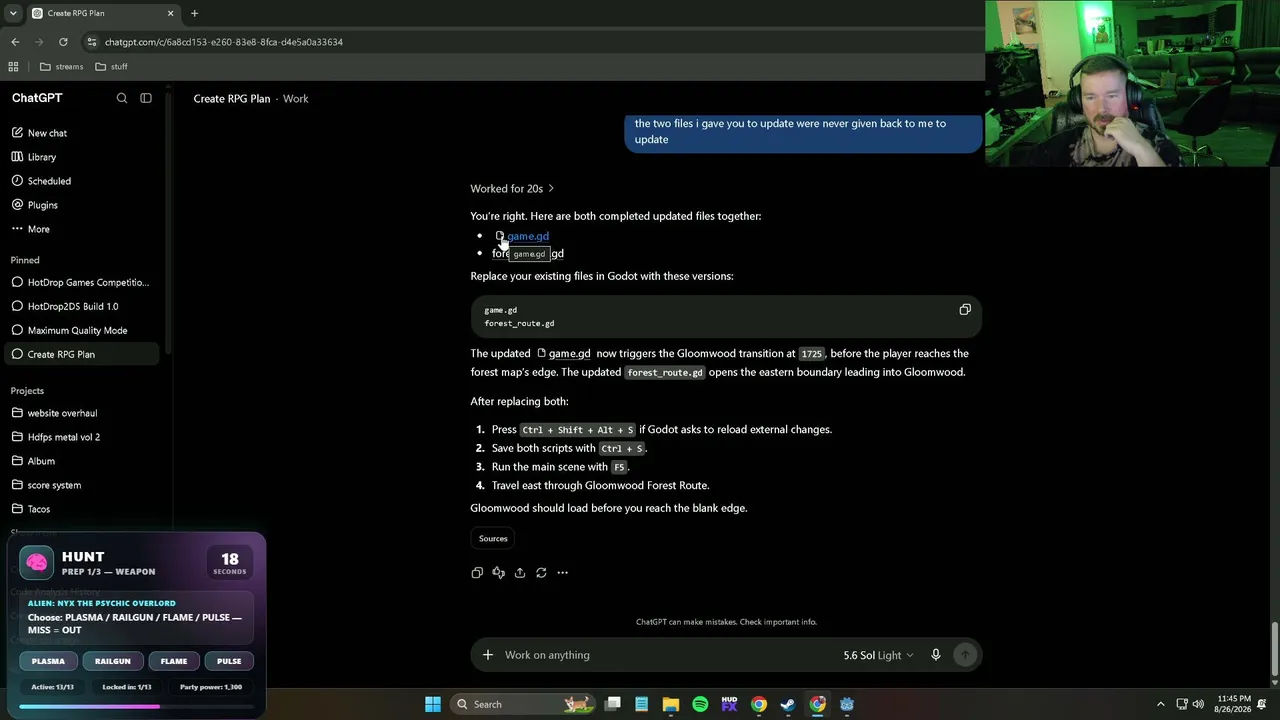Add an attachment with the plus icon
The height and width of the screenshot is (720, 1280).
(488, 655)
